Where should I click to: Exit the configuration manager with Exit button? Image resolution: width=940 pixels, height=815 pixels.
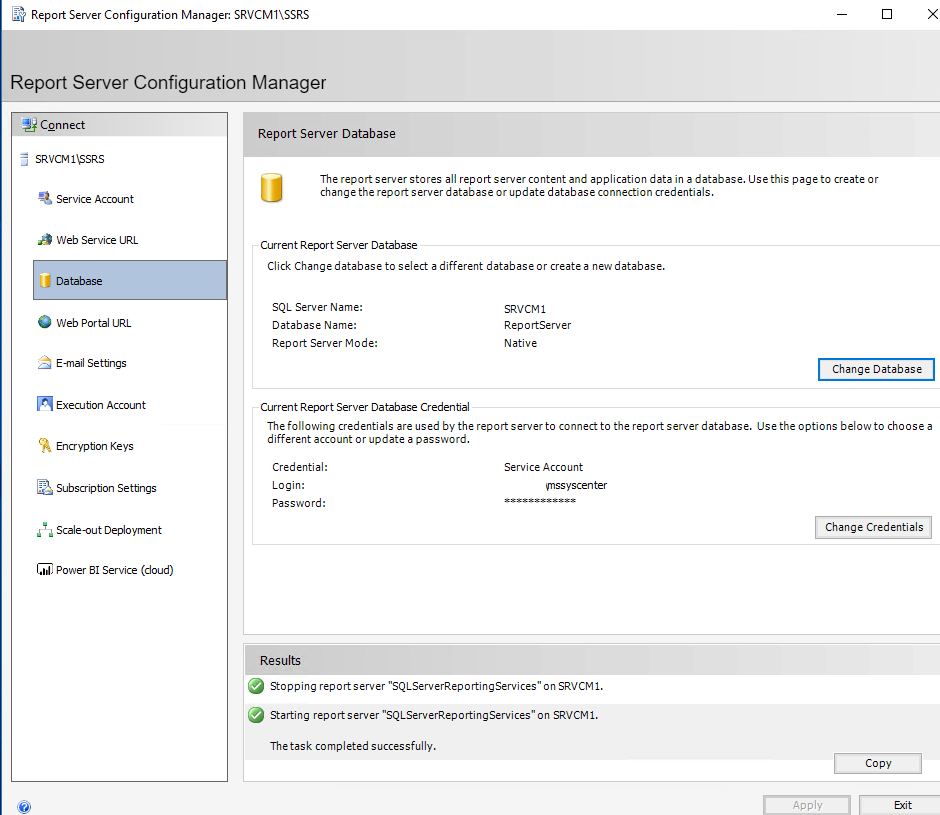[x=902, y=805]
